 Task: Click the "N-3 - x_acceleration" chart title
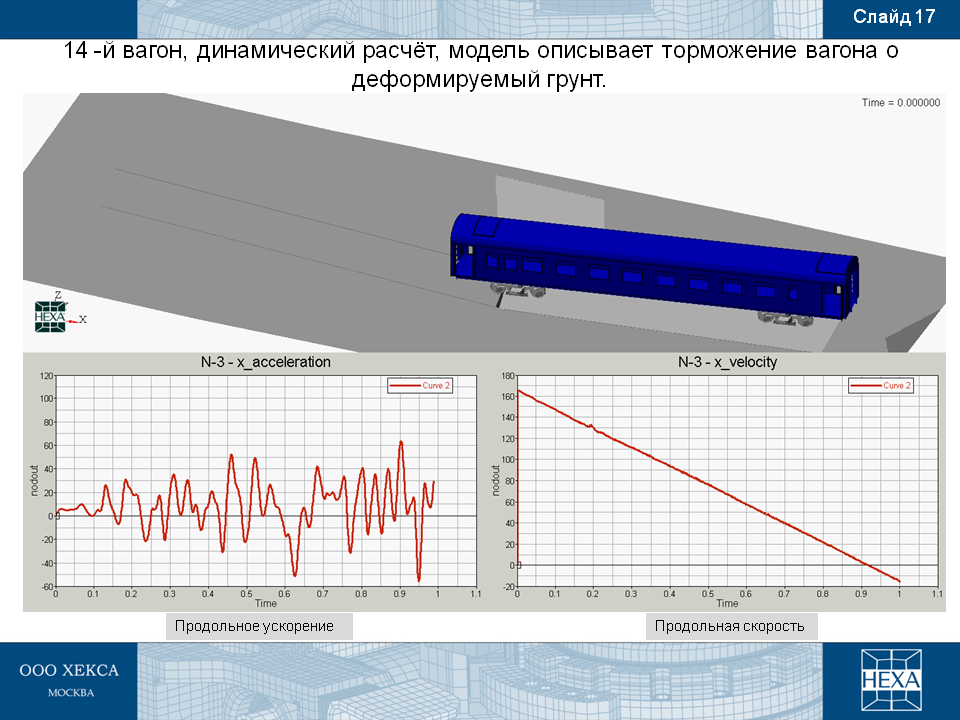point(266,362)
